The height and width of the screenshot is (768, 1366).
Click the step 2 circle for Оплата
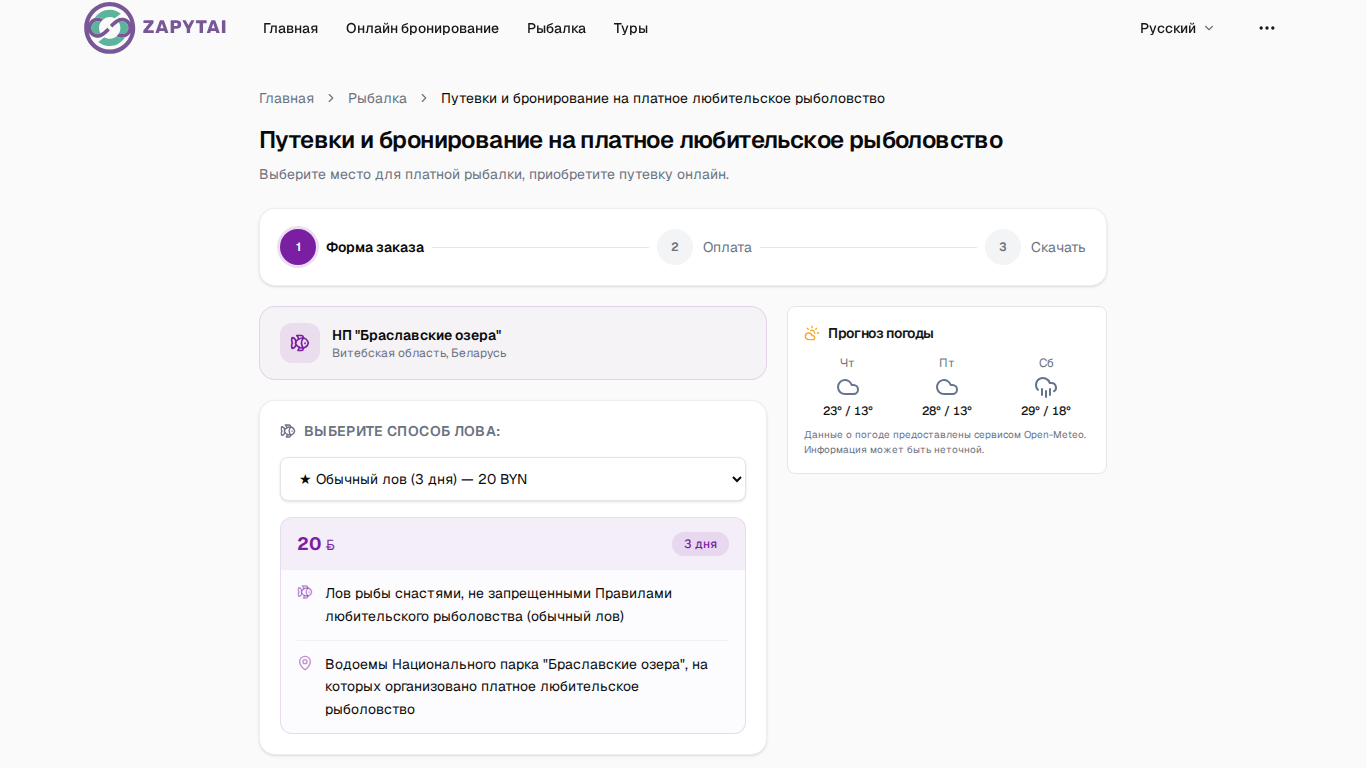tap(675, 247)
